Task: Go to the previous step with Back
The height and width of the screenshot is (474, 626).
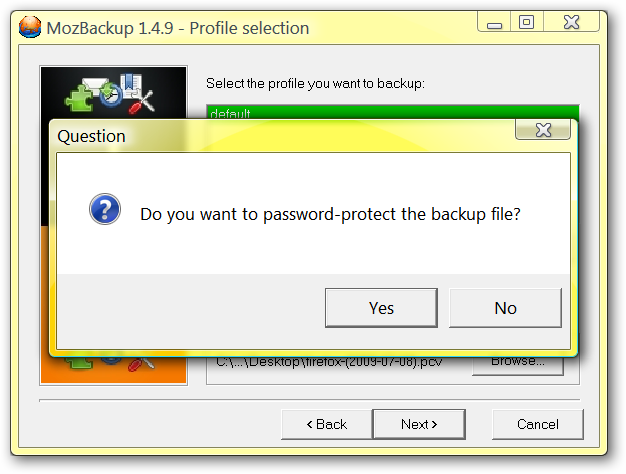Action: [x=327, y=424]
